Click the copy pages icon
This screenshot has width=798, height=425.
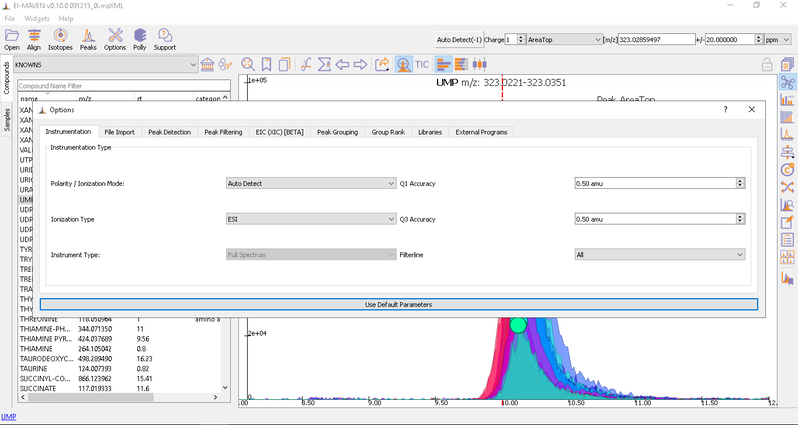pyautogui.click(x=284, y=65)
